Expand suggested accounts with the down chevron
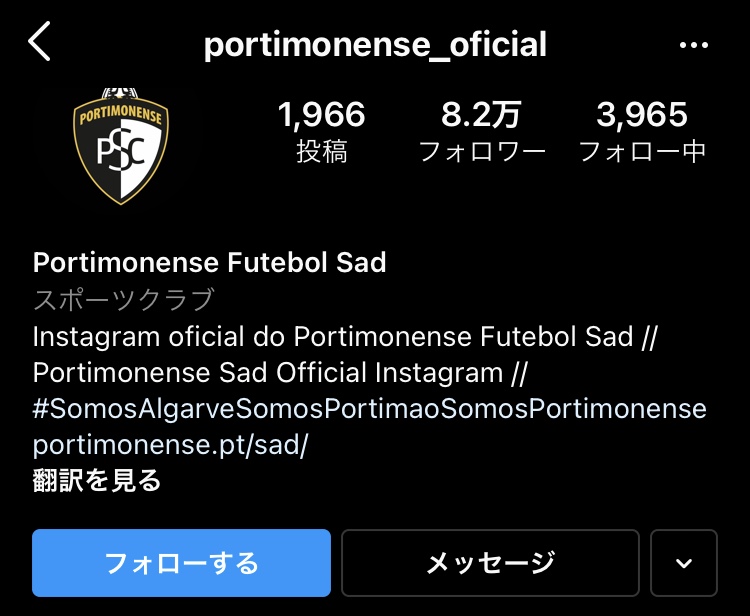The height and width of the screenshot is (616, 750). pos(684,563)
